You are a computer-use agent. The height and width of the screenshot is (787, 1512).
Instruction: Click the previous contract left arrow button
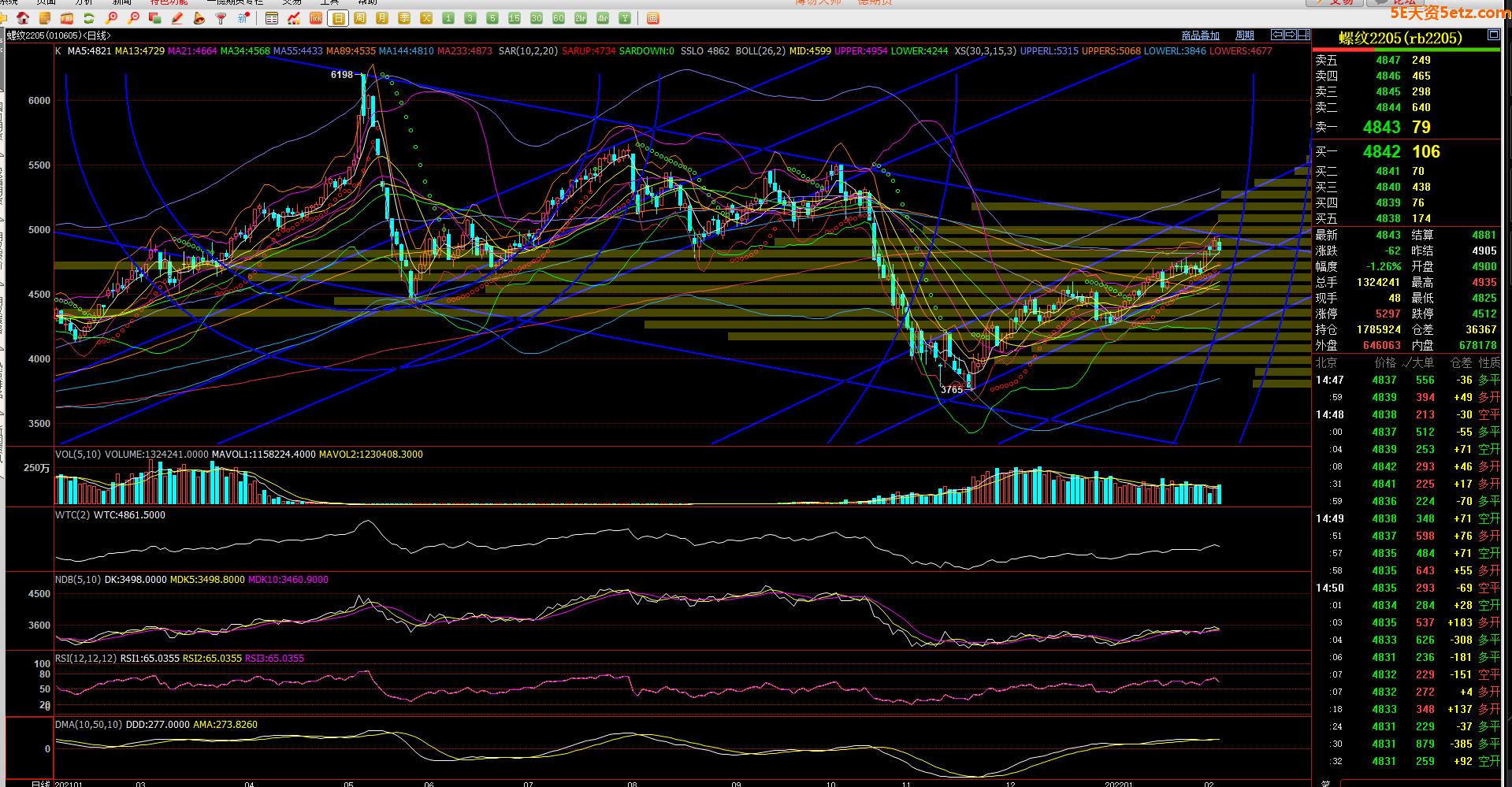(x=1277, y=35)
